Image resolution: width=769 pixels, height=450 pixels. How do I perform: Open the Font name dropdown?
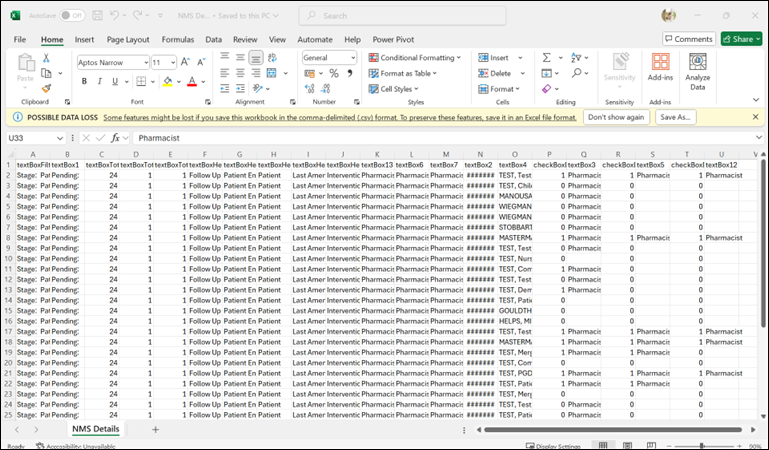click(146, 63)
